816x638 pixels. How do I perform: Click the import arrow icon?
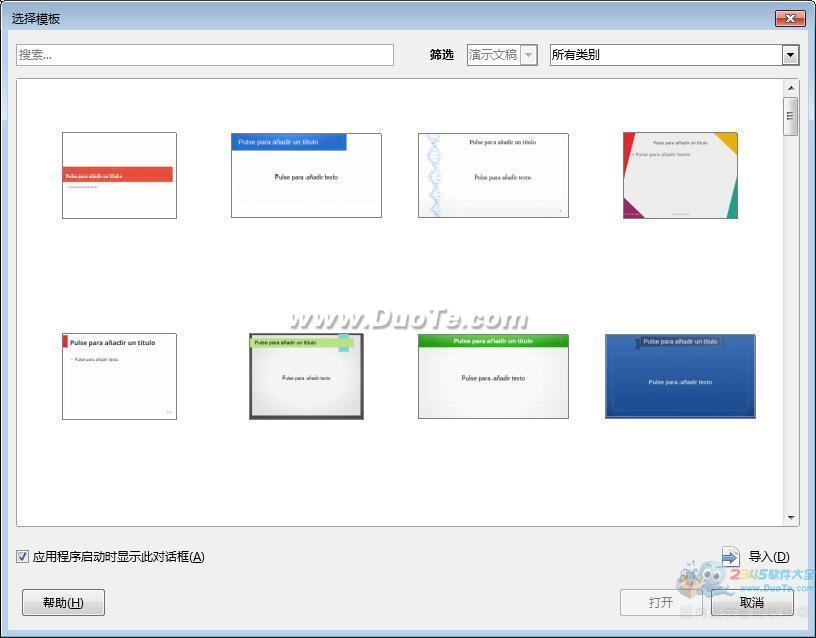click(x=730, y=557)
